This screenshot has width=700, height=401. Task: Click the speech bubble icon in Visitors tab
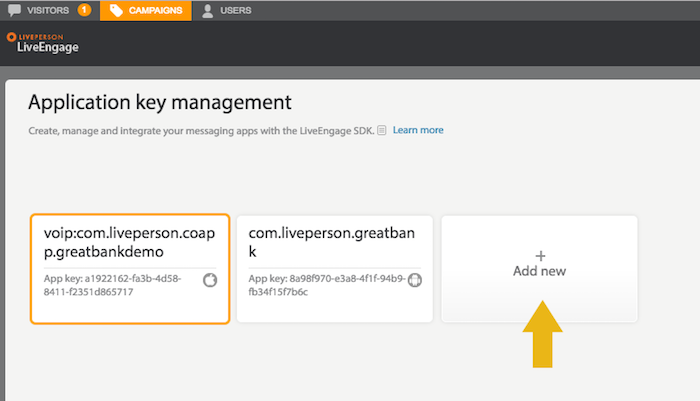point(14,10)
